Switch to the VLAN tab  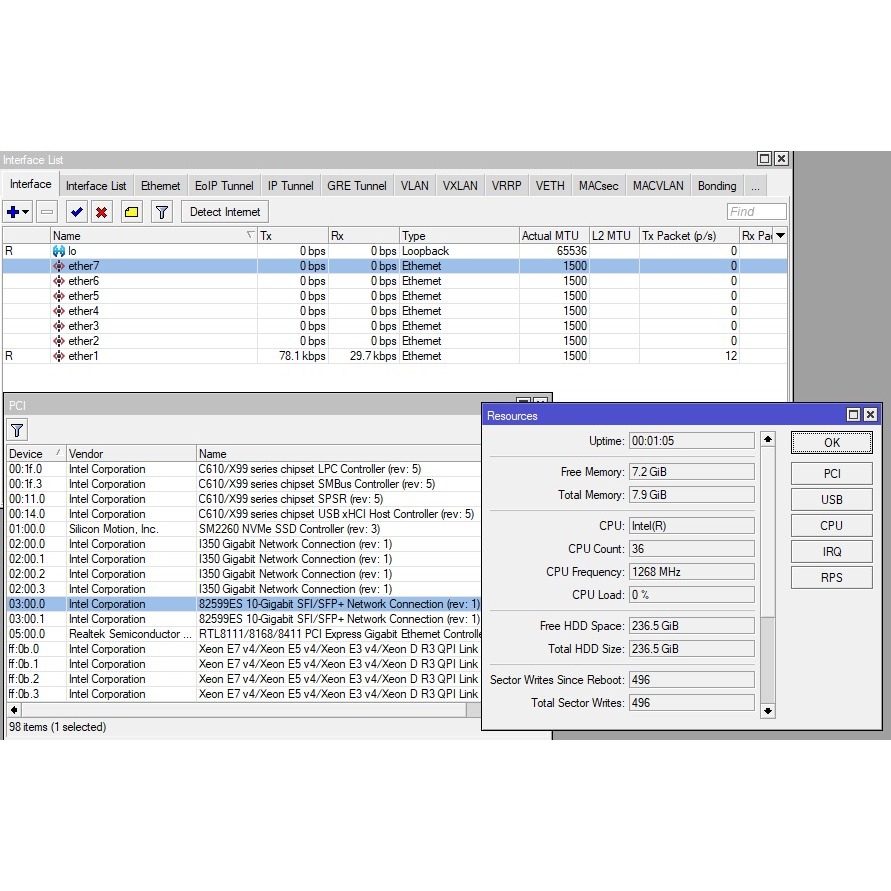point(414,186)
